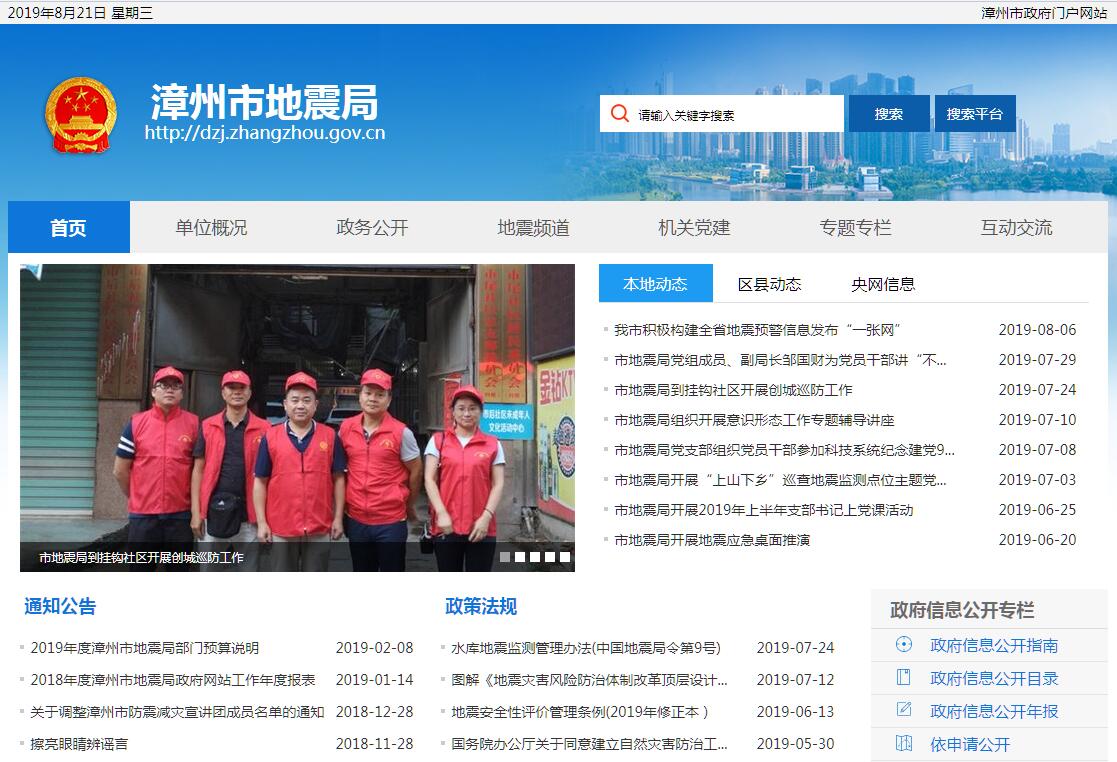The image size is (1117, 762).
Task: Open the 地震频道 navigation menu
Action: pyautogui.click(x=533, y=227)
